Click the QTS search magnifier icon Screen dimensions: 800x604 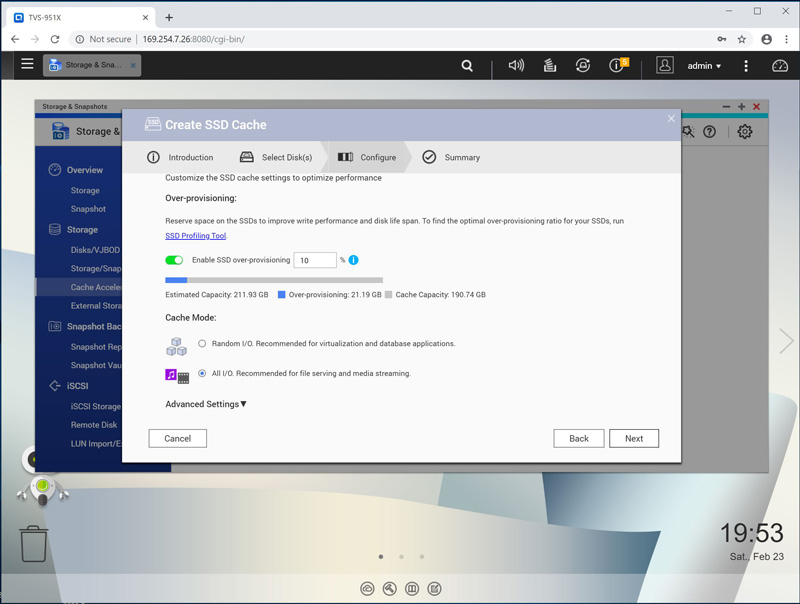point(467,65)
